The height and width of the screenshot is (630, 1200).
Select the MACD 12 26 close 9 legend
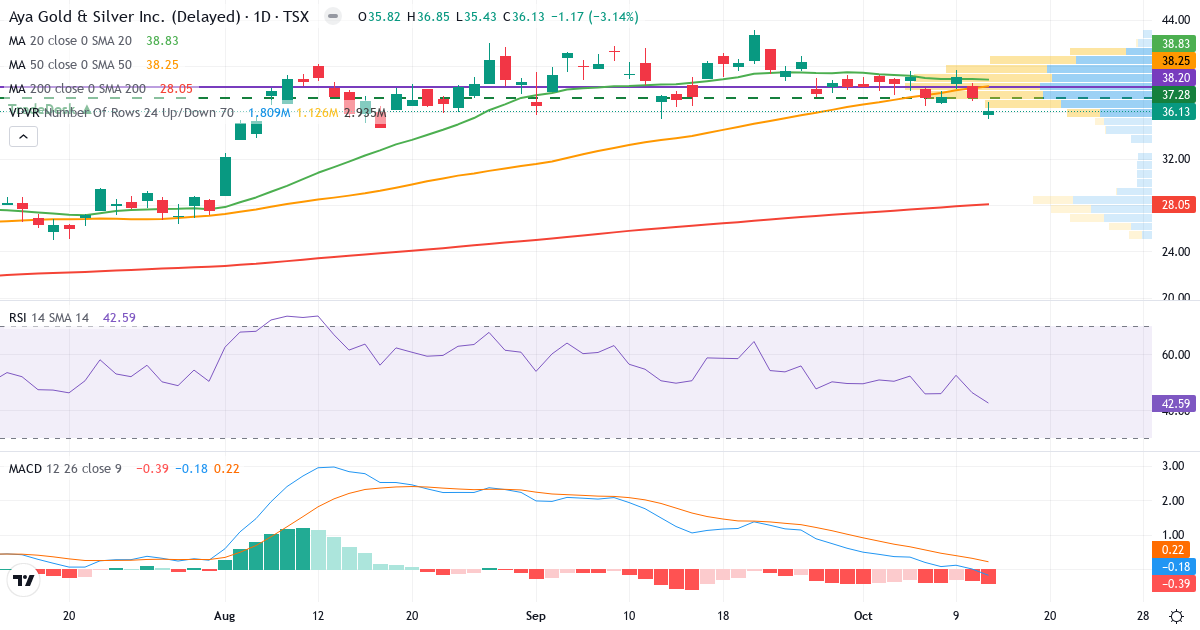(65, 468)
